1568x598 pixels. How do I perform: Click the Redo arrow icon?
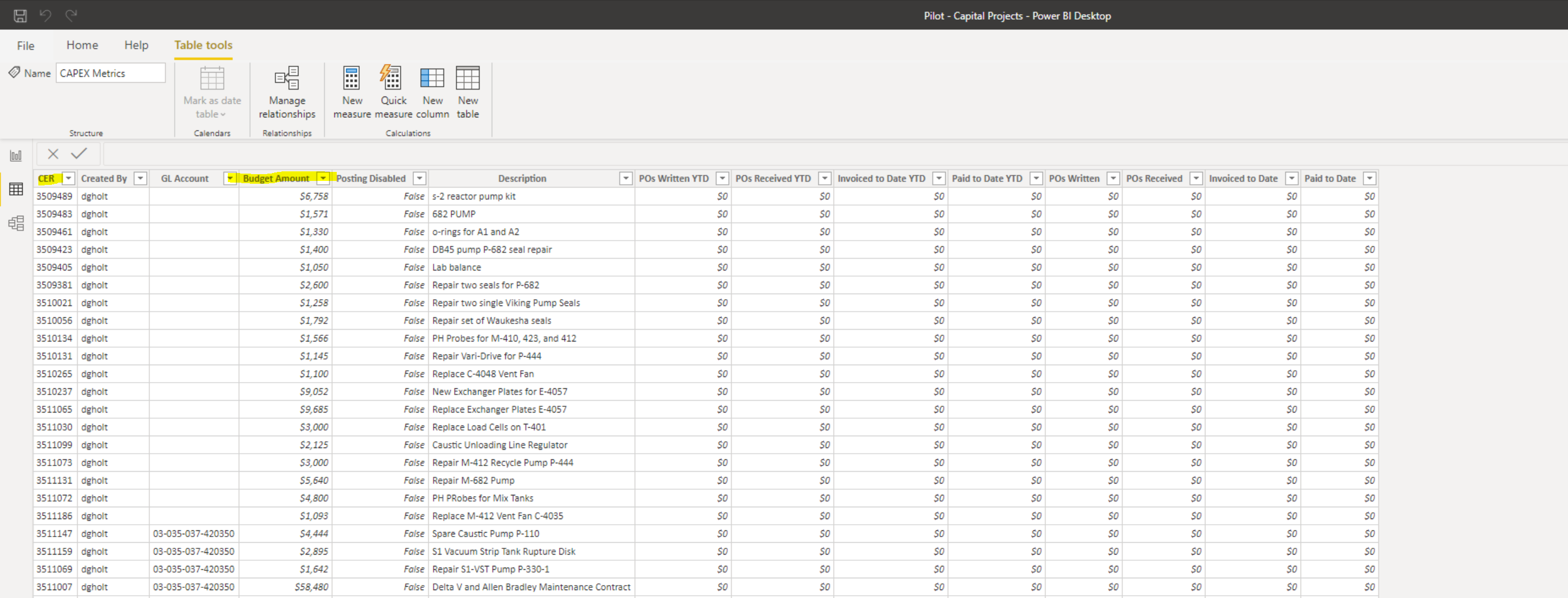point(71,15)
